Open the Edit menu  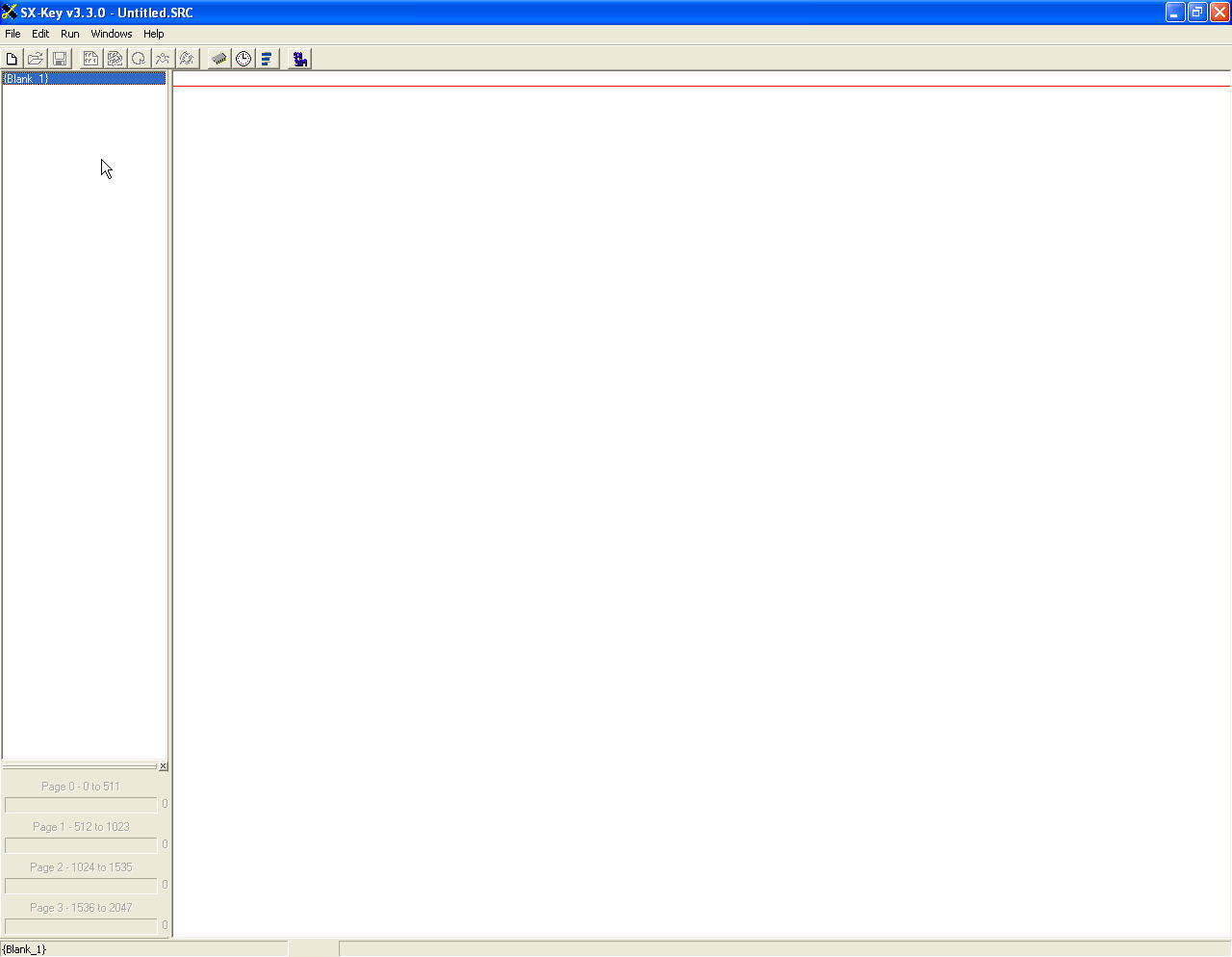(x=40, y=34)
